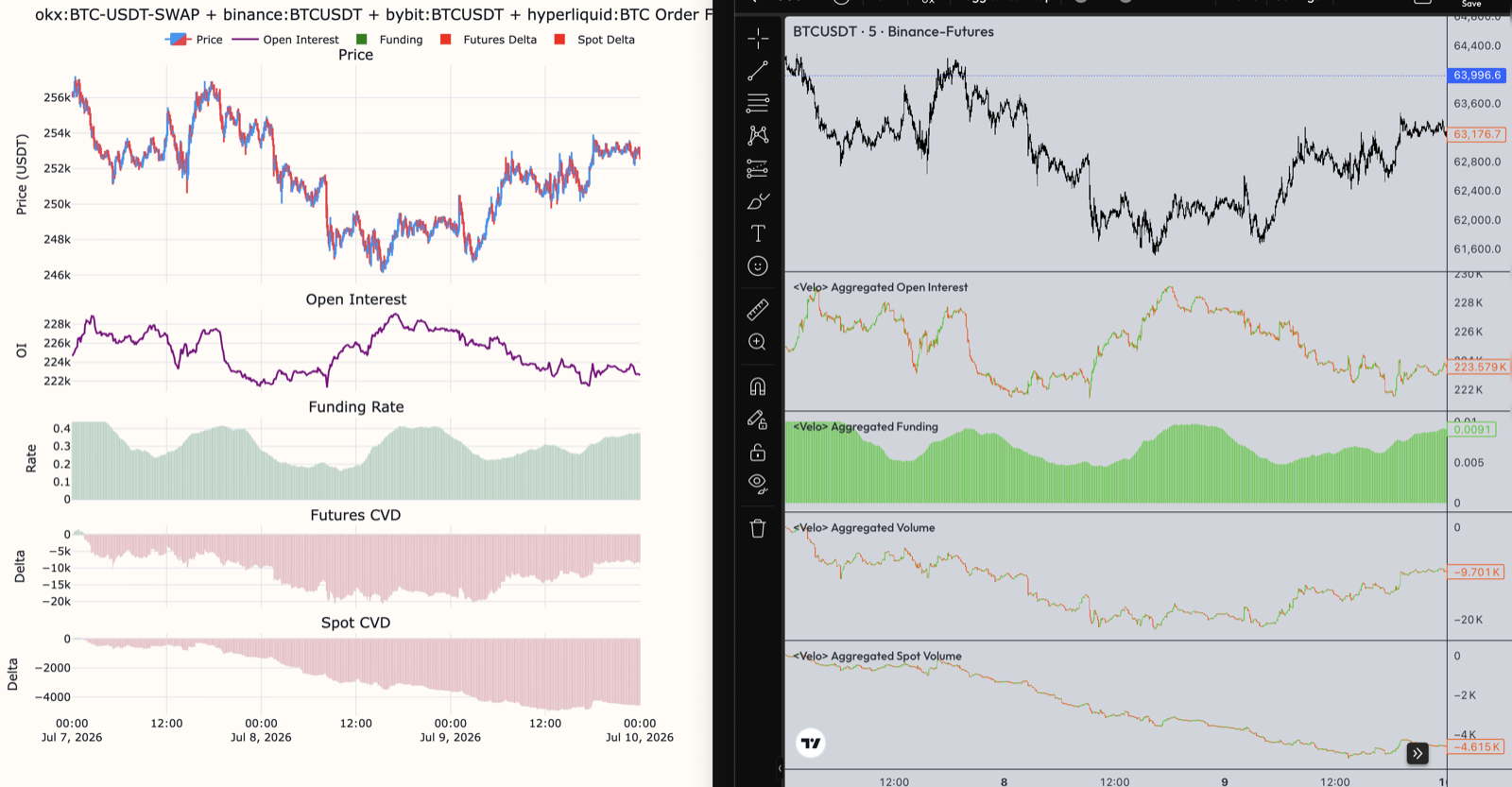Click the Jul 9, 2026 x-axis tick
The height and width of the screenshot is (787, 1512).
coord(450,737)
